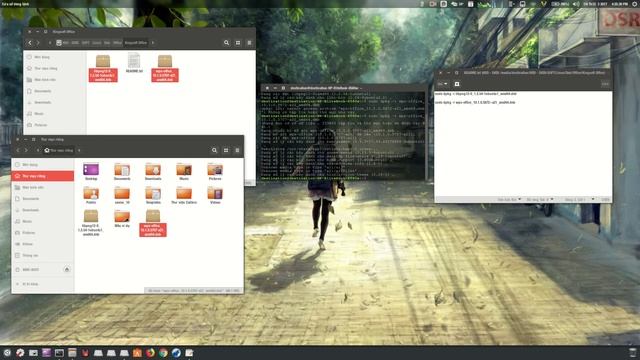Open Recent in Kingsoft Office window sidebar
This screenshot has height=360, width=640.
point(55,57)
